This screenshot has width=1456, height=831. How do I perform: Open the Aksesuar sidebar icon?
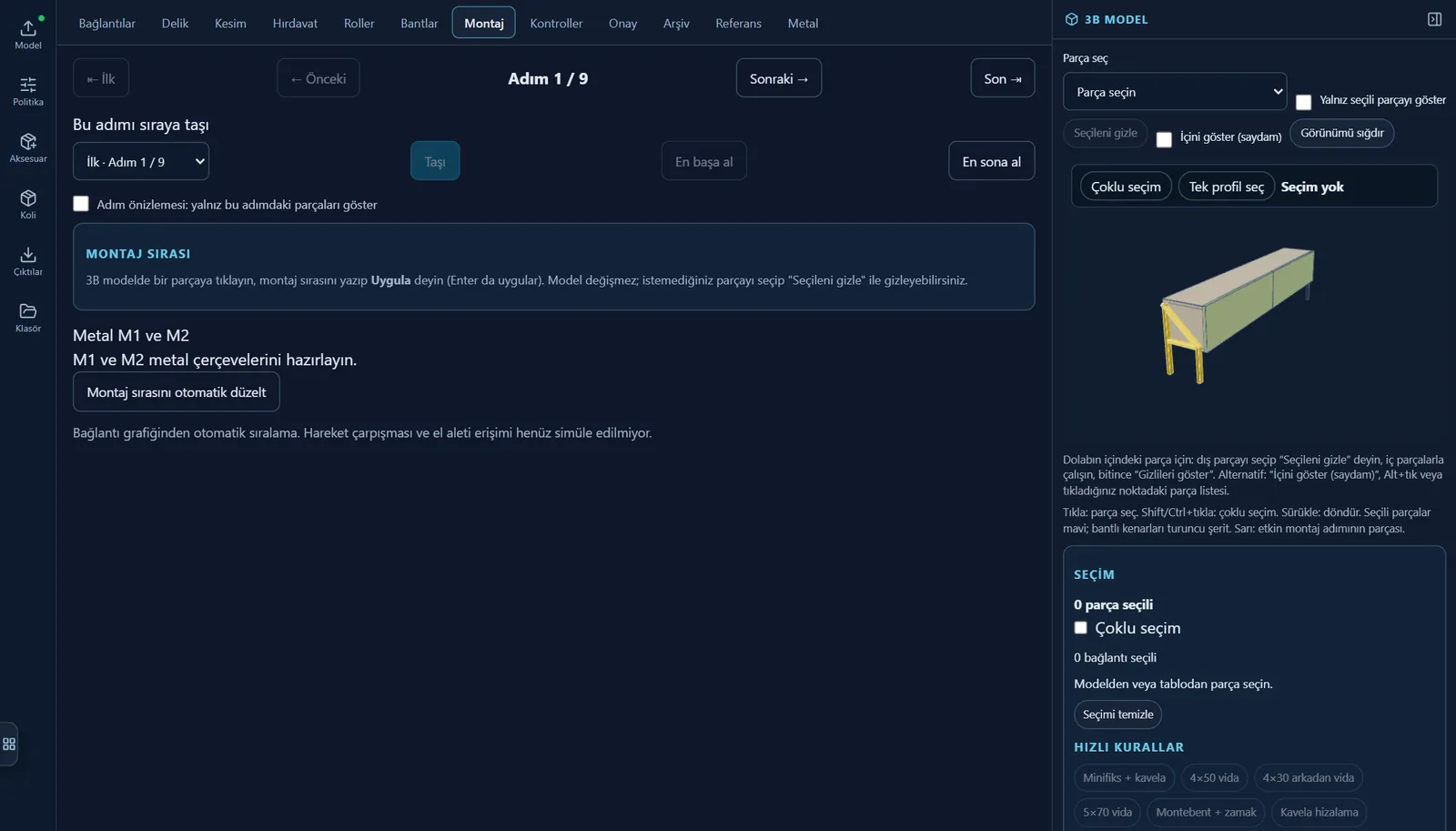click(28, 147)
